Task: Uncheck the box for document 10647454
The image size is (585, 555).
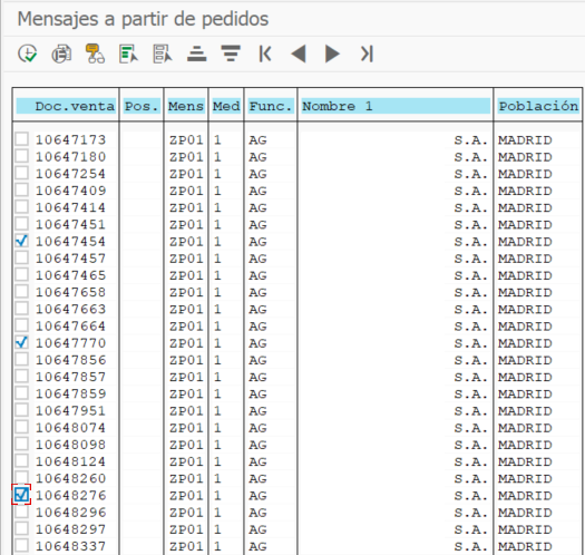Action: click(x=22, y=241)
